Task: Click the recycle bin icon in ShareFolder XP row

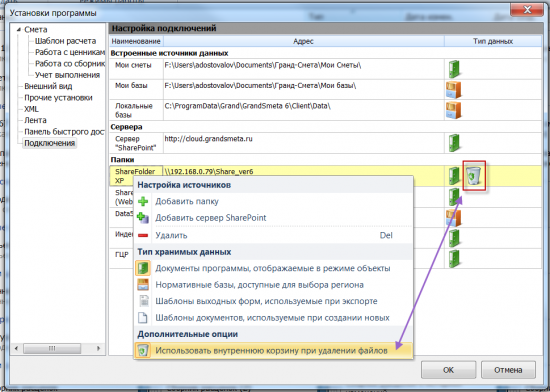Action: (474, 176)
